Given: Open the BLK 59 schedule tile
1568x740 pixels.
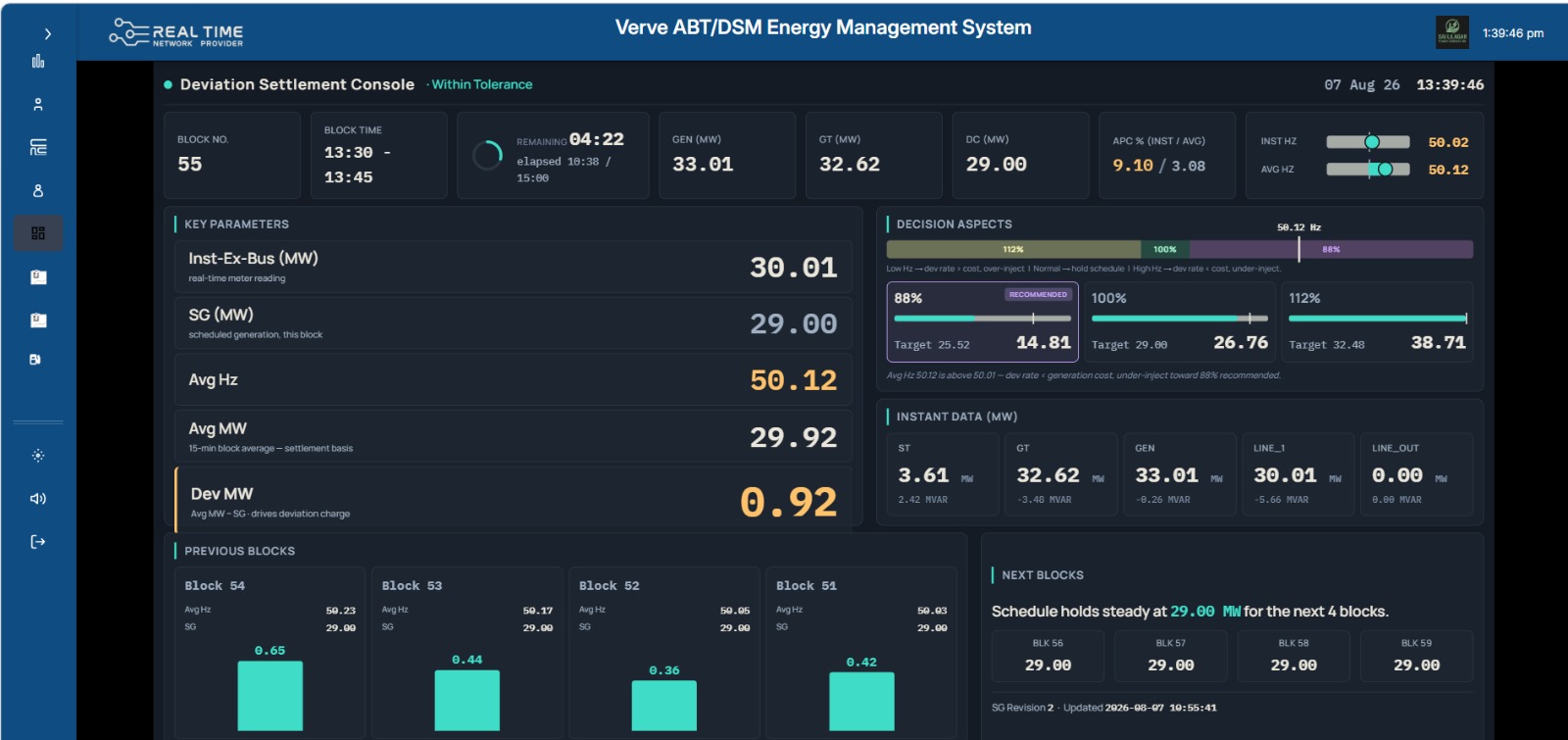Looking at the screenshot, I should 1417,656.
